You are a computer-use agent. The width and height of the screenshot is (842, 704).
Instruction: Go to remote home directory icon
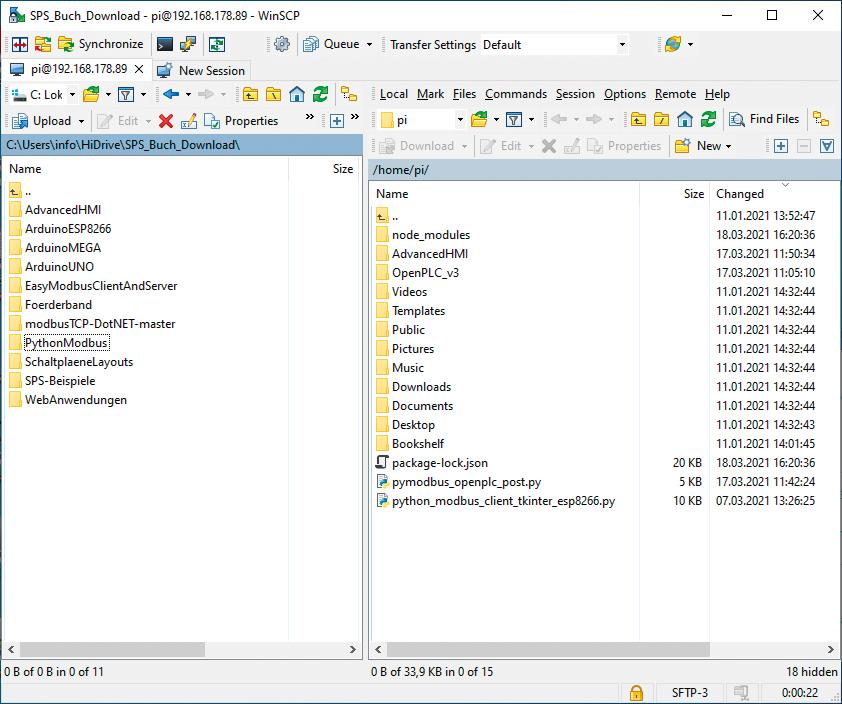(x=685, y=119)
